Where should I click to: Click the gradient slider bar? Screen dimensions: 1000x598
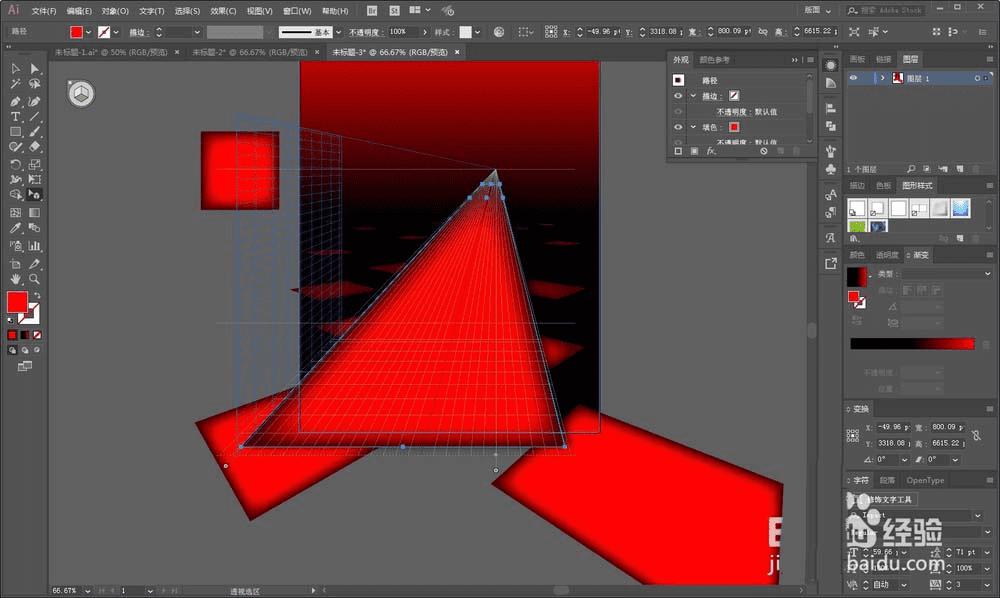[x=912, y=344]
